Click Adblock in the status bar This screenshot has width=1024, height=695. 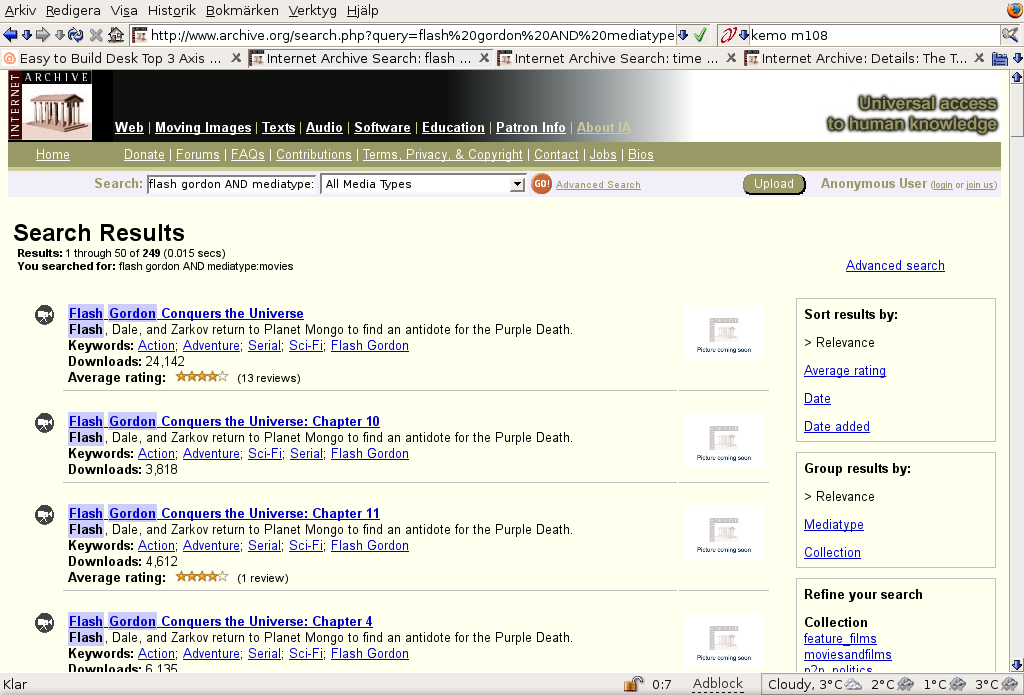(718, 684)
